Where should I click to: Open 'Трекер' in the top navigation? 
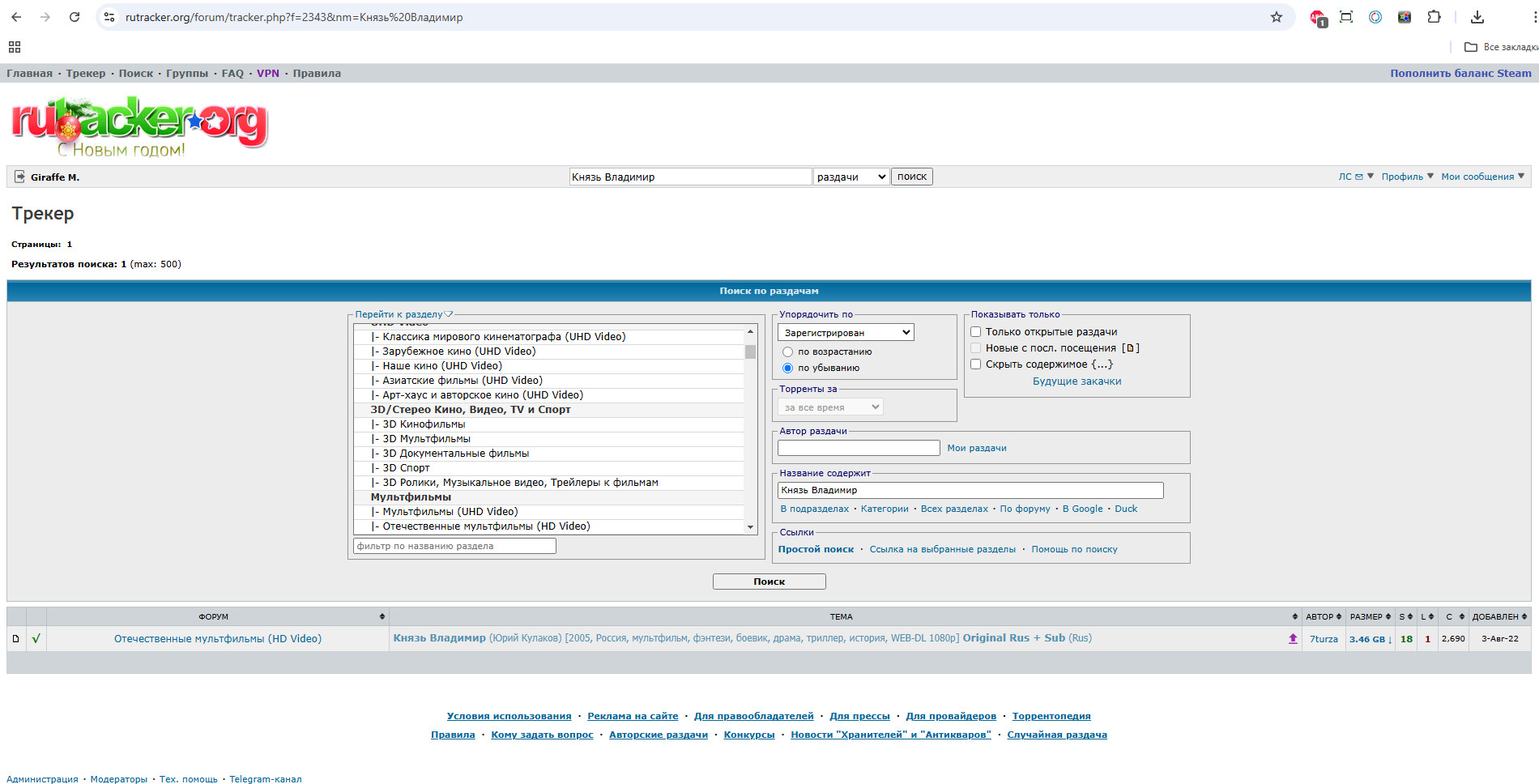coord(86,74)
